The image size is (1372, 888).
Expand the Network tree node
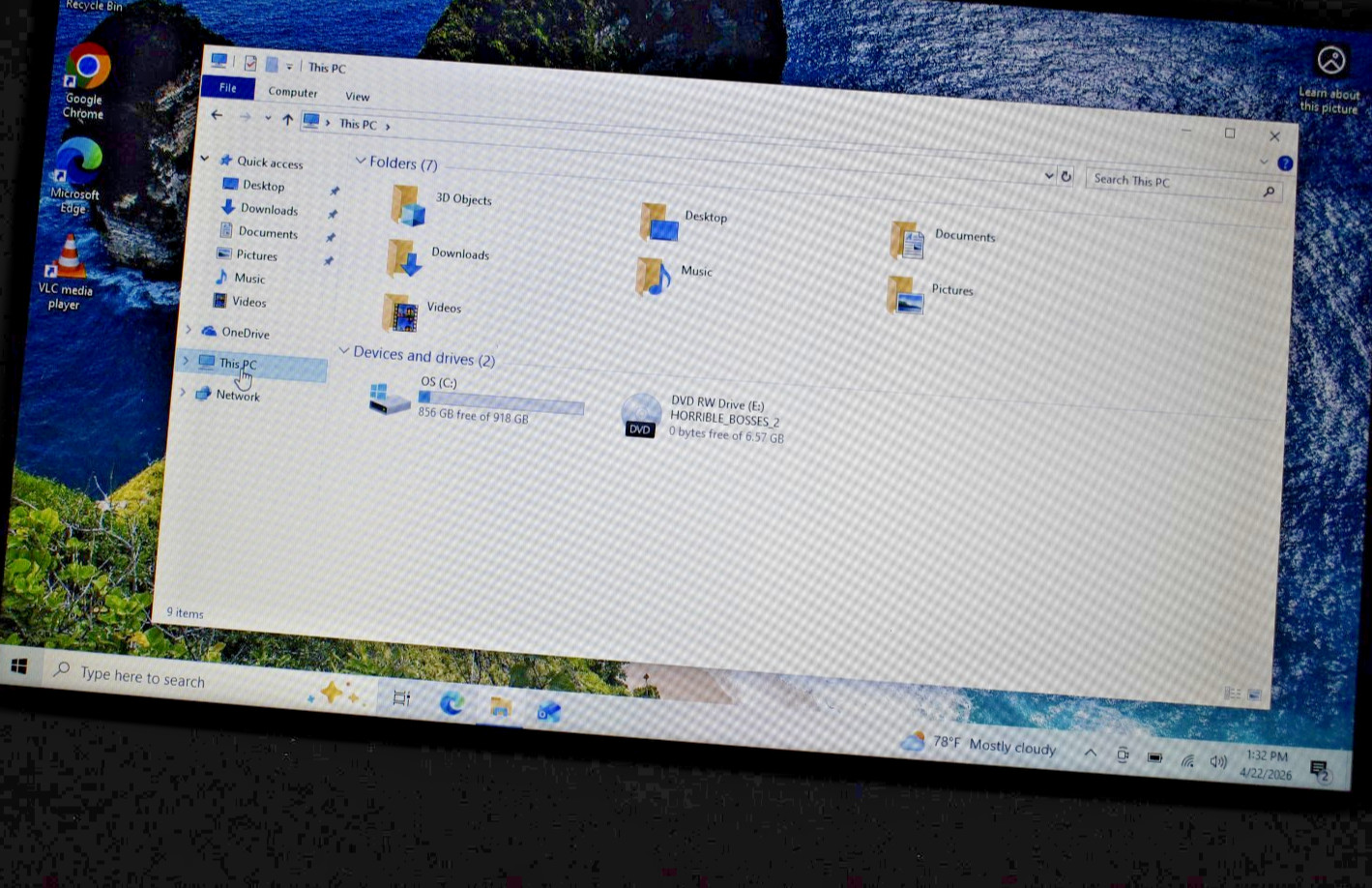coord(182,392)
